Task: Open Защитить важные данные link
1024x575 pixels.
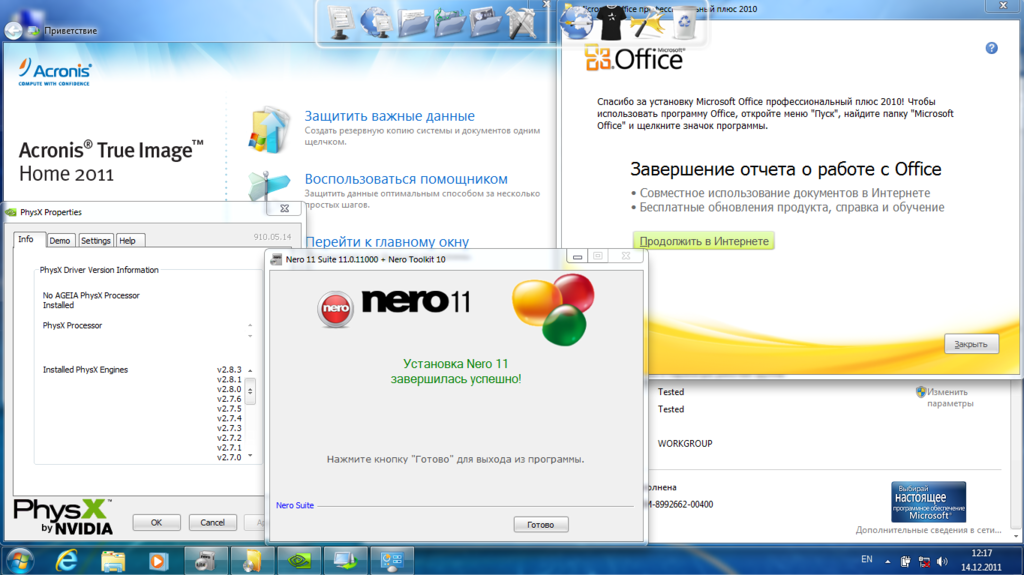Action: (390, 116)
